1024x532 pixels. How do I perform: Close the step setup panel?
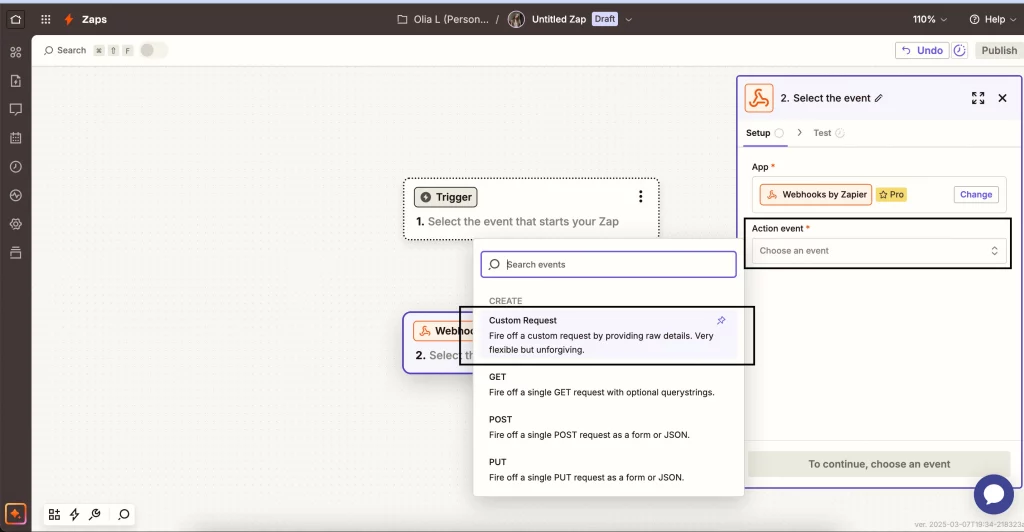coord(1002,98)
